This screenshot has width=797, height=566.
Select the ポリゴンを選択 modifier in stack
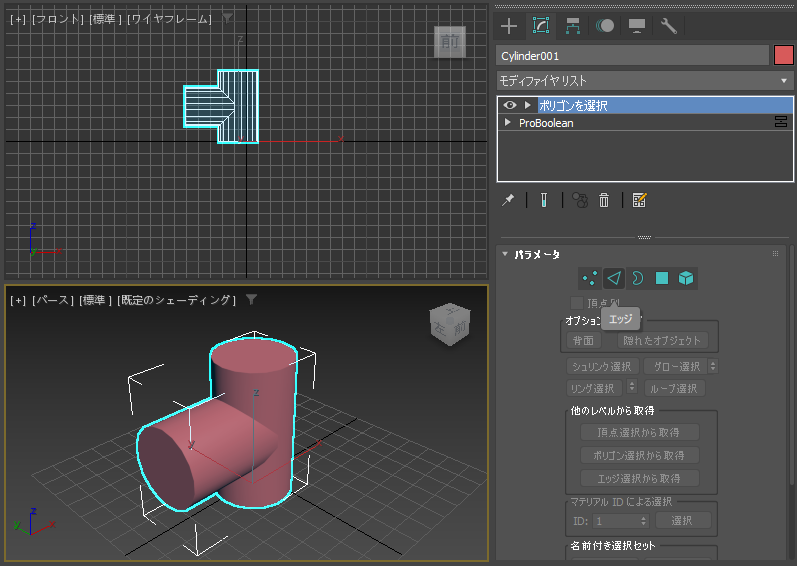(x=665, y=105)
